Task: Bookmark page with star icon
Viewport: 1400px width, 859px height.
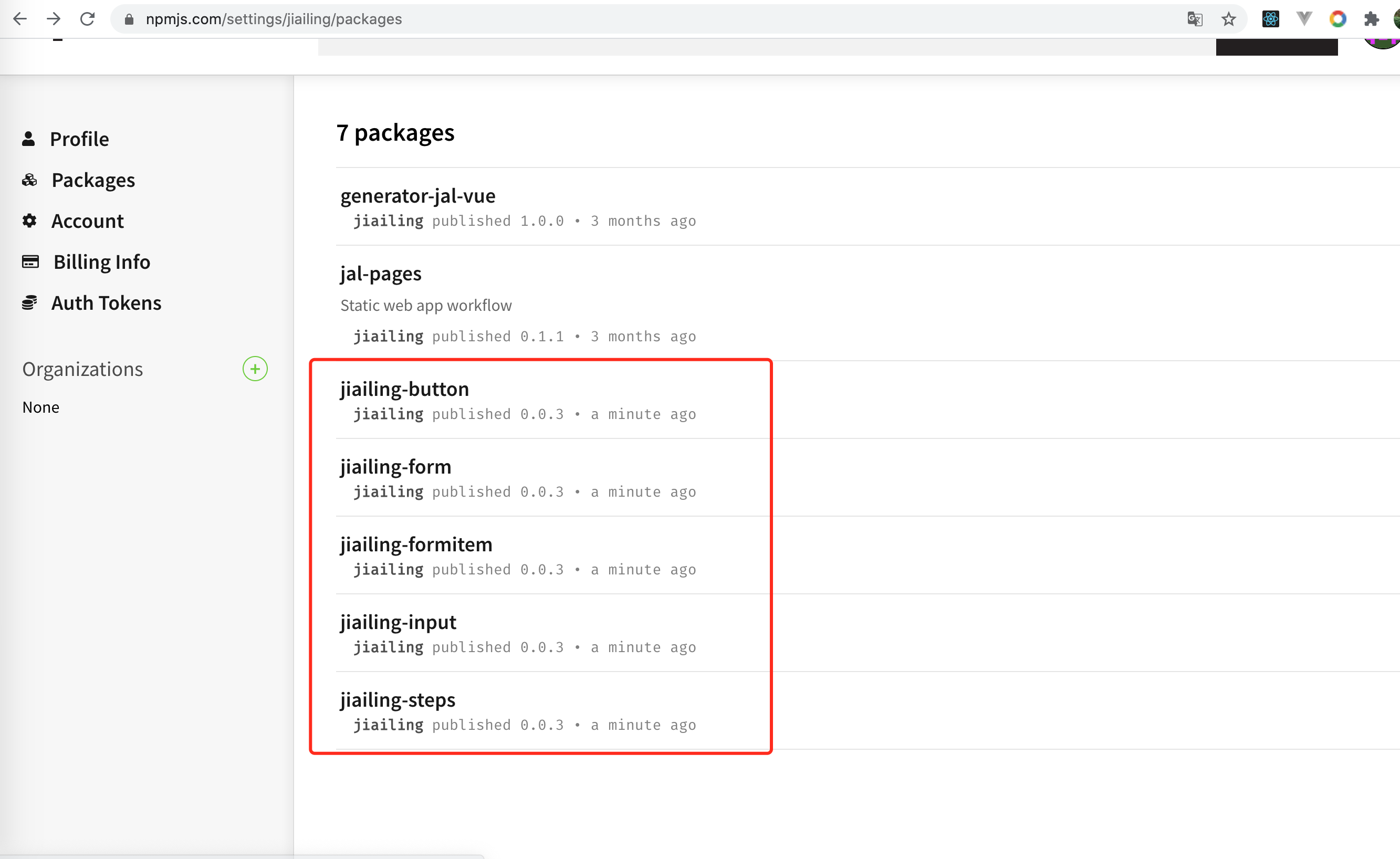Action: click(x=1228, y=19)
